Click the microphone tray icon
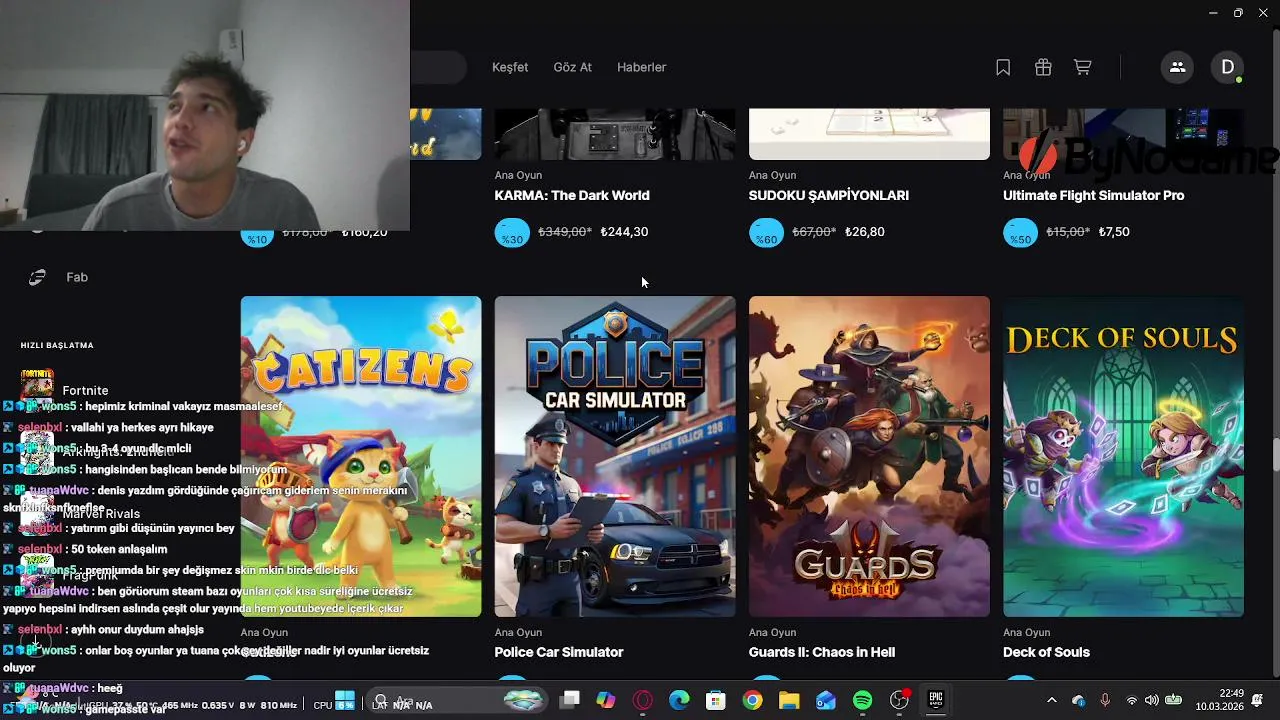Screen dimensions: 1280x720 (1105, 700)
